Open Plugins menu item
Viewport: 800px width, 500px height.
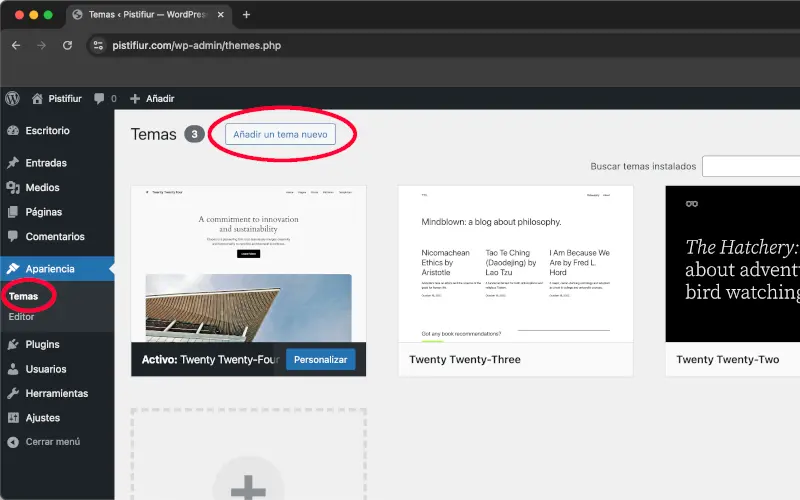click(42, 344)
